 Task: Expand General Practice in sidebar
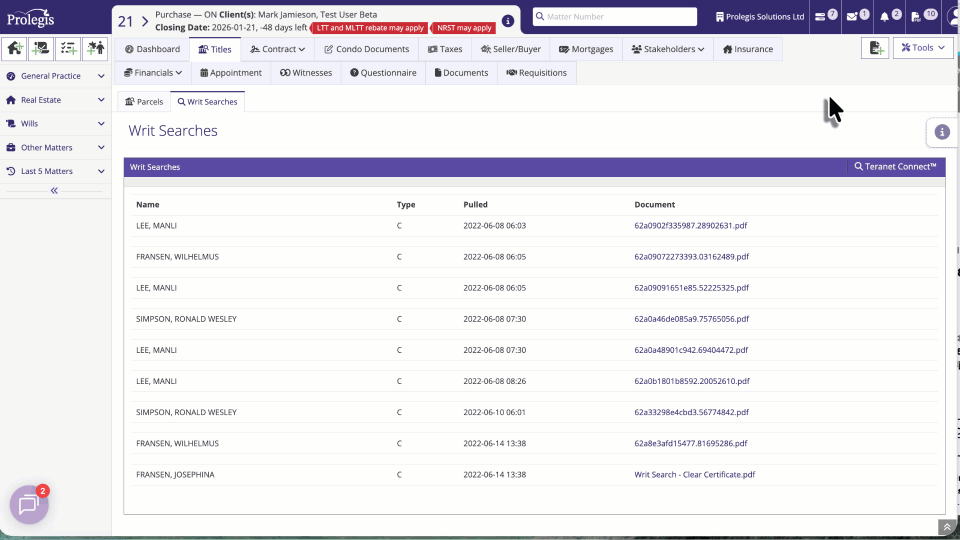point(55,76)
